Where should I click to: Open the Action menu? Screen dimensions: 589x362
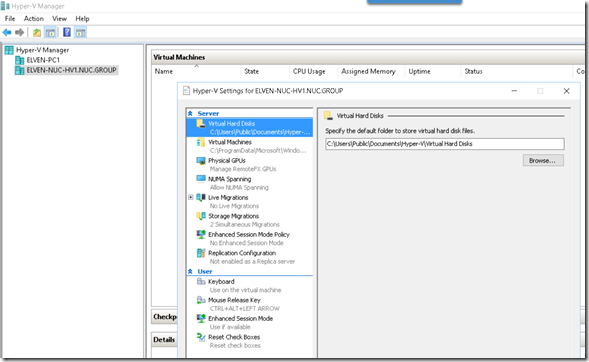(x=33, y=18)
